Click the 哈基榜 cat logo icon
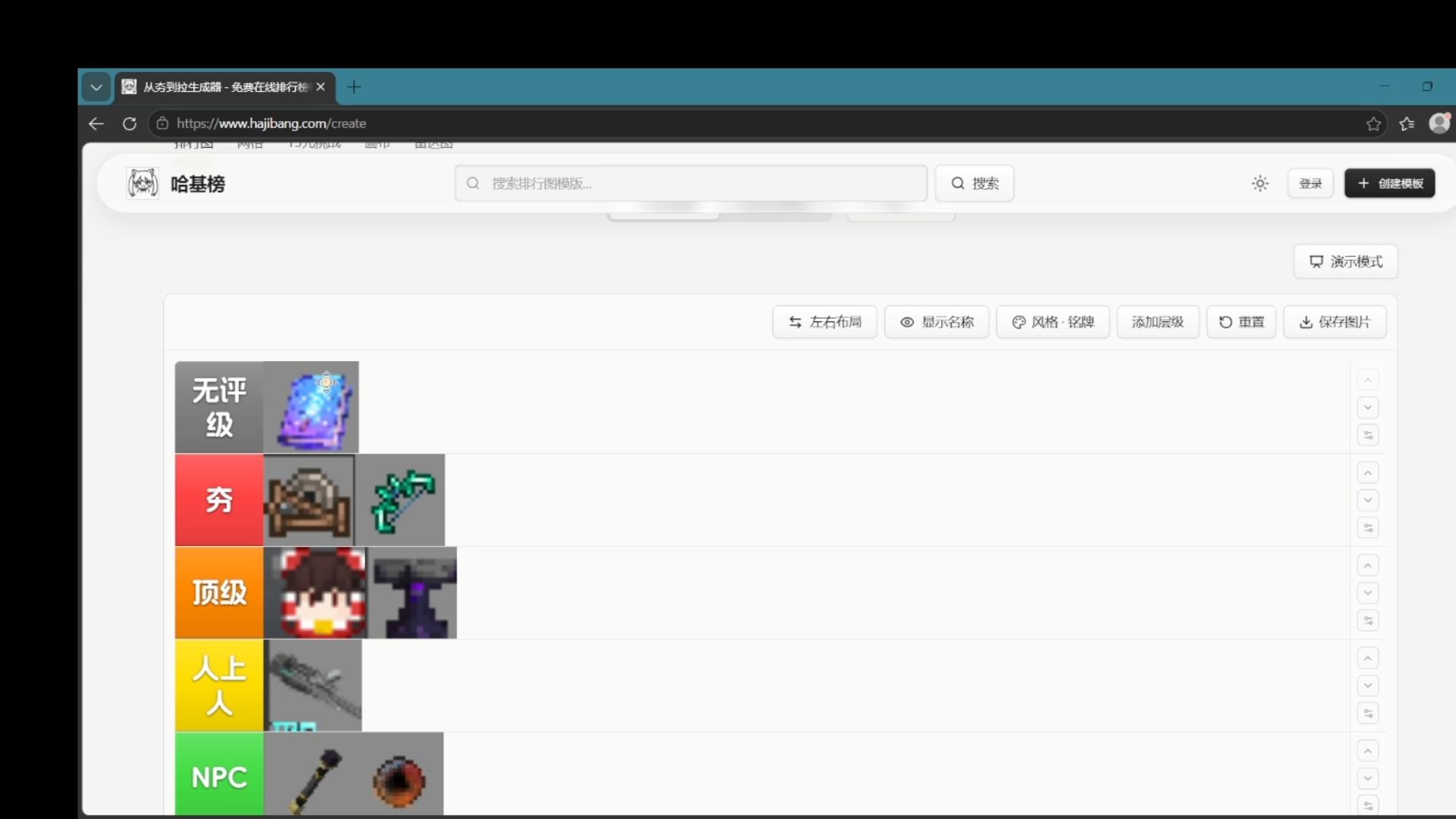1456x819 pixels. [143, 184]
